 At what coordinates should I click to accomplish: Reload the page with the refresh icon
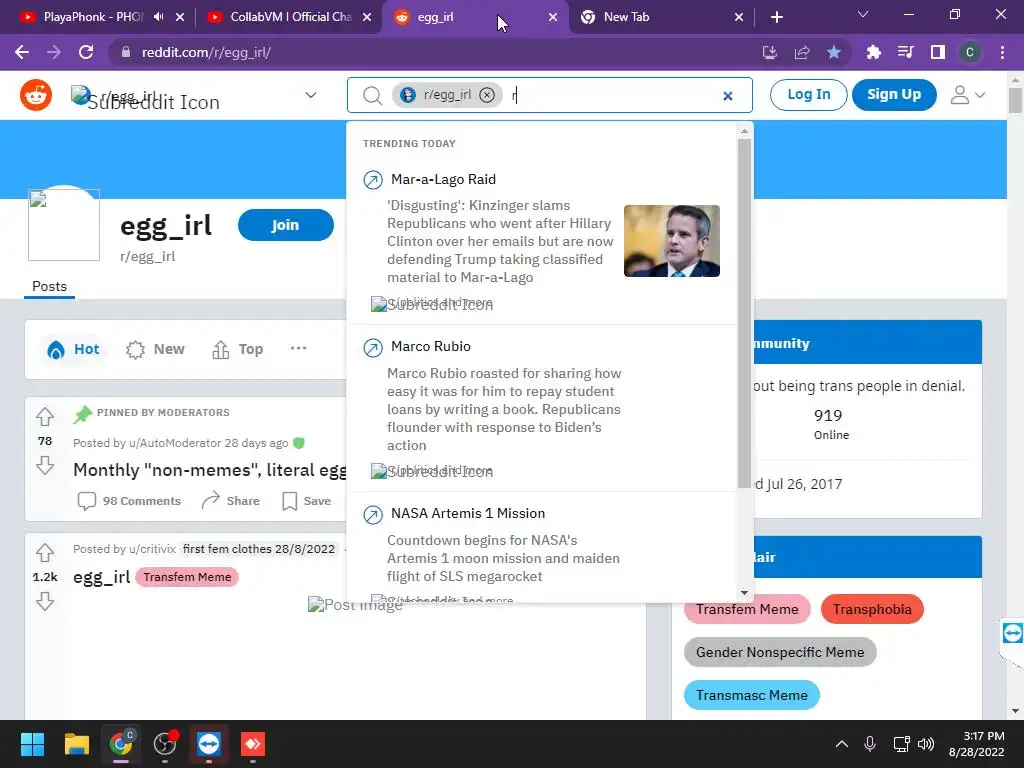pyautogui.click(x=86, y=52)
